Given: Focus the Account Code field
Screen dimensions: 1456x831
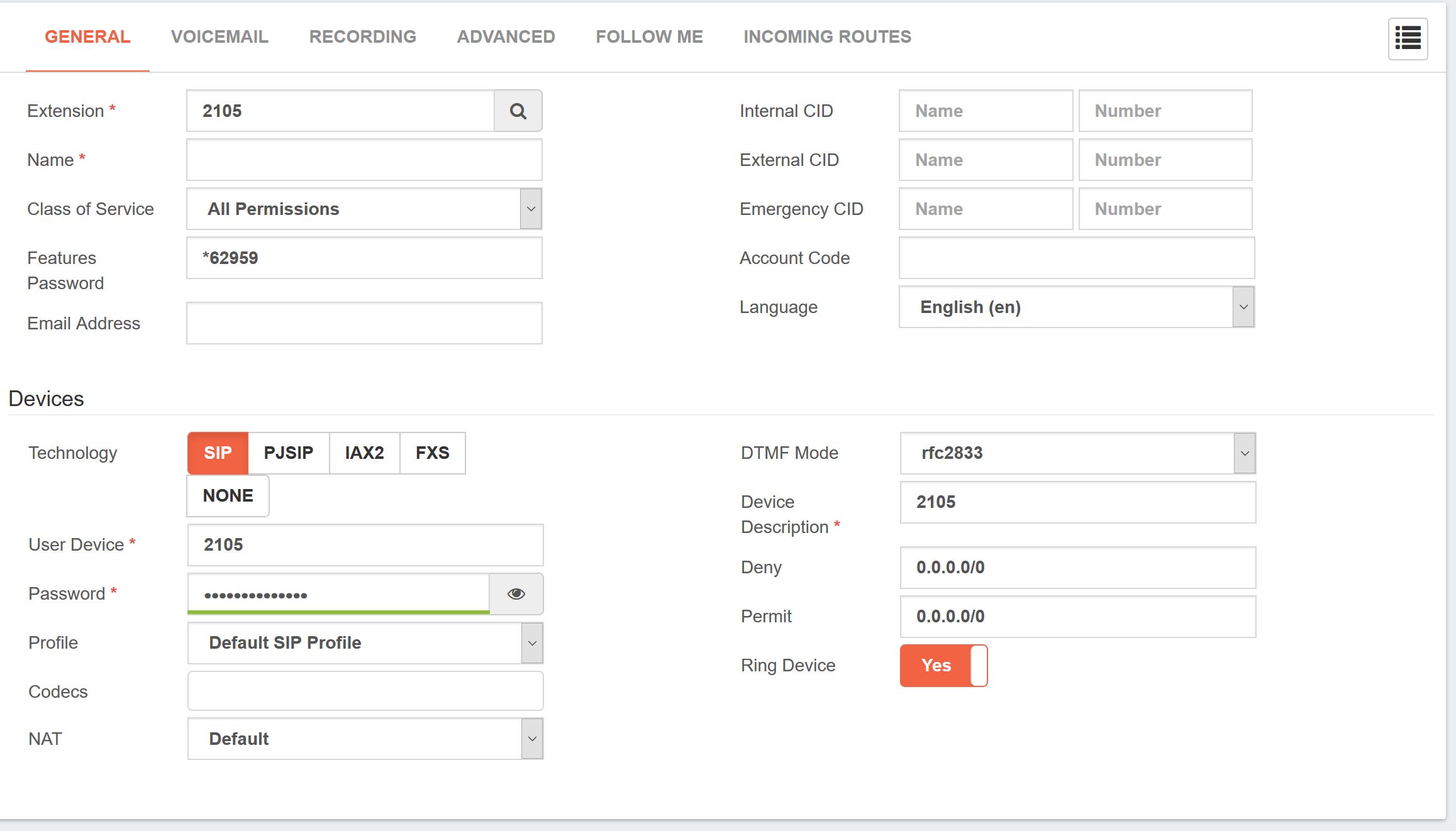Looking at the screenshot, I should click(x=1076, y=258).
